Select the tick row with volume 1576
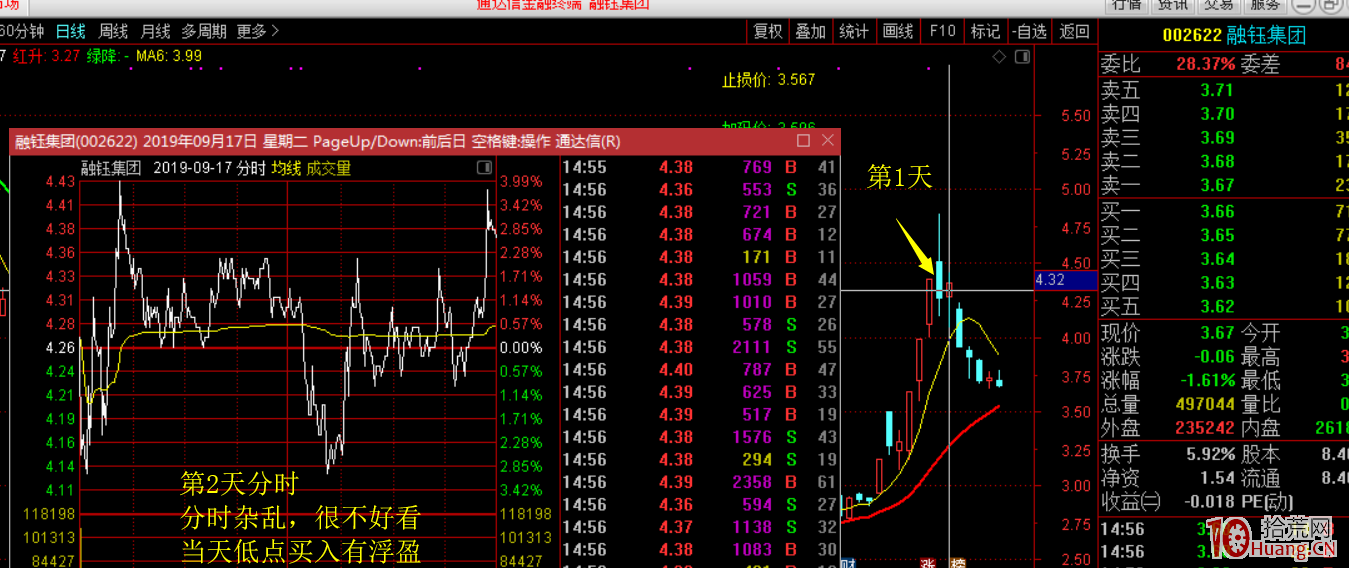 point(699,437)
